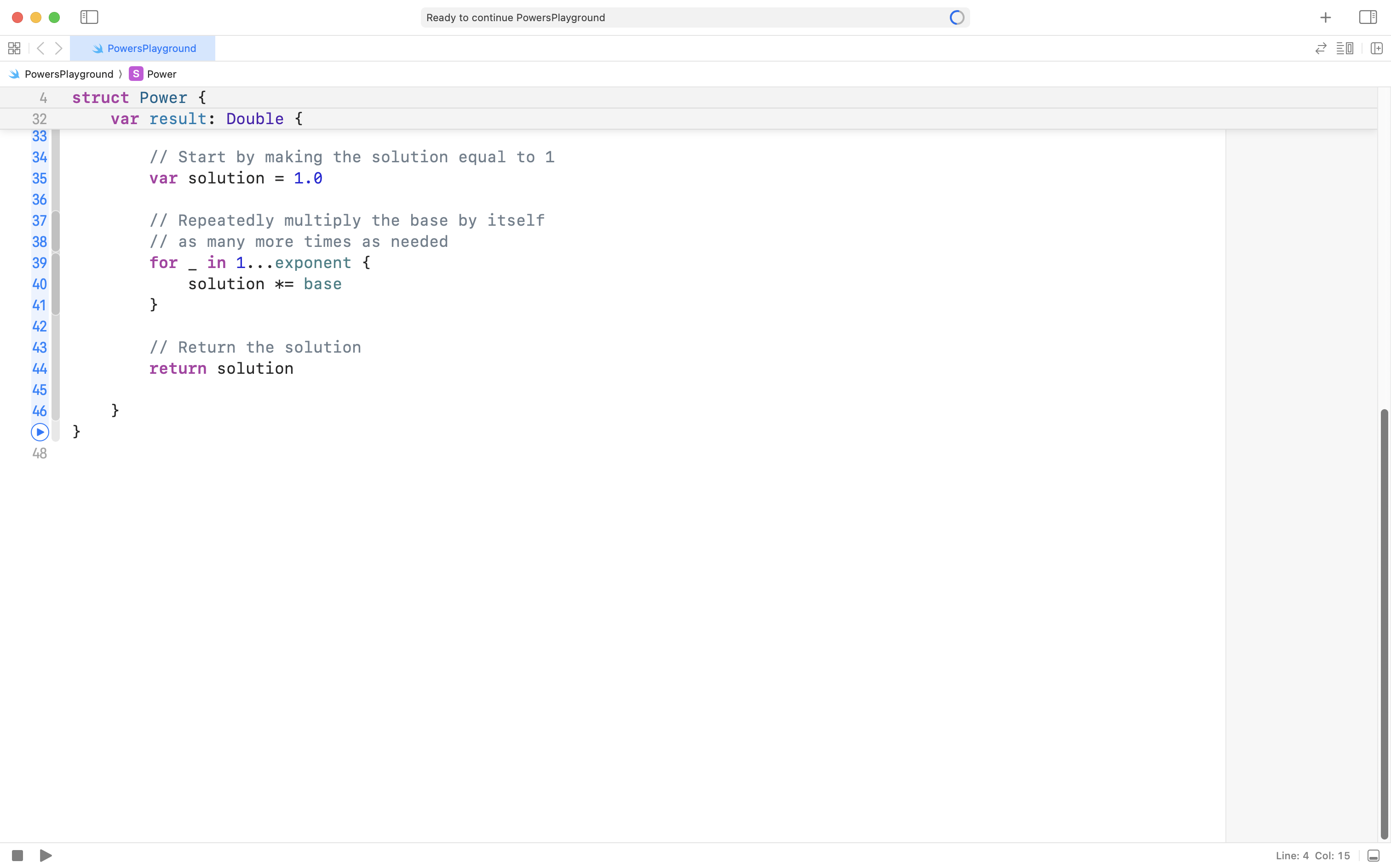1391x868 pixels.
Task: Add an editor on the right
Action: coord(1377,48)
